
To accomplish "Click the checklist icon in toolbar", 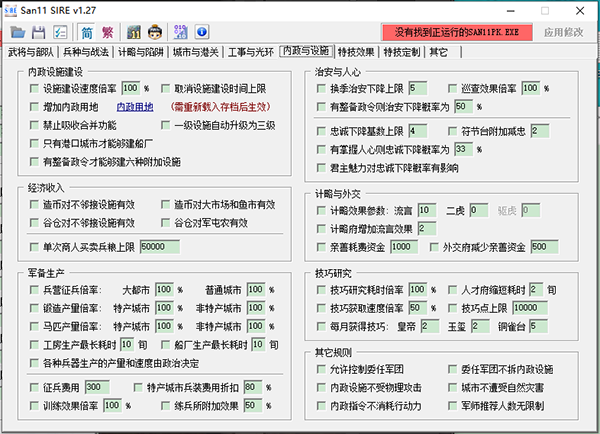I will click(60, 32).
